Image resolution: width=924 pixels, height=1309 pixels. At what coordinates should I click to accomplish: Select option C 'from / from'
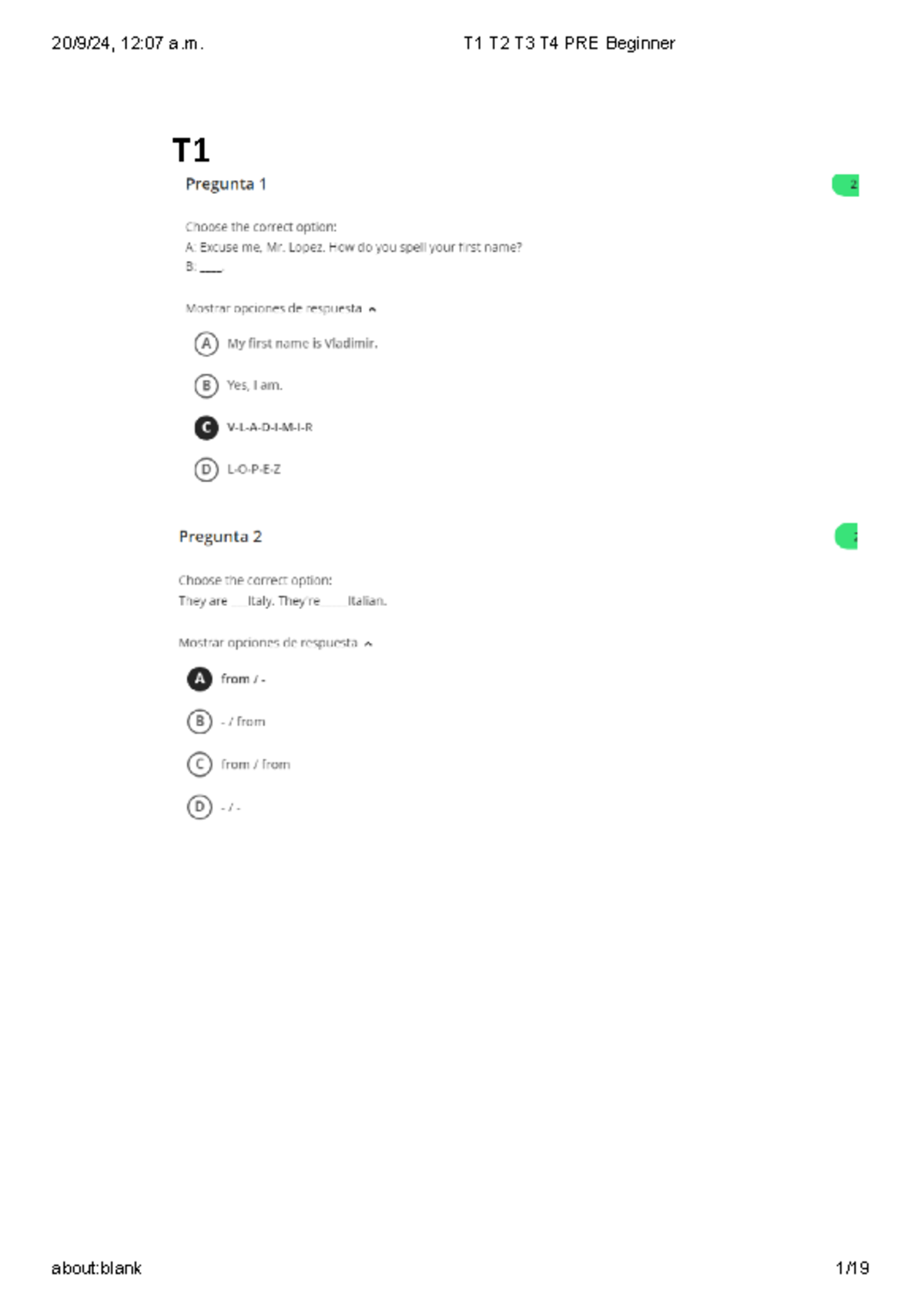(x=199, y=765)
